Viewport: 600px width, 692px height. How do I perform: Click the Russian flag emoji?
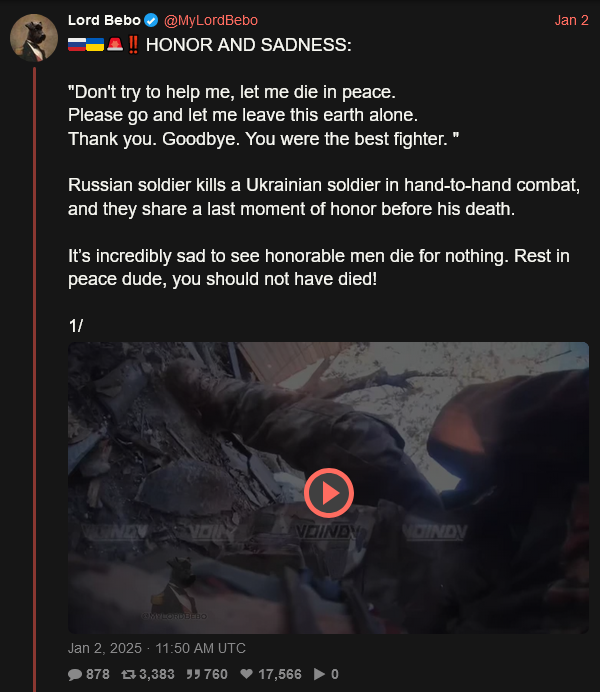click(x=77, y=44)
